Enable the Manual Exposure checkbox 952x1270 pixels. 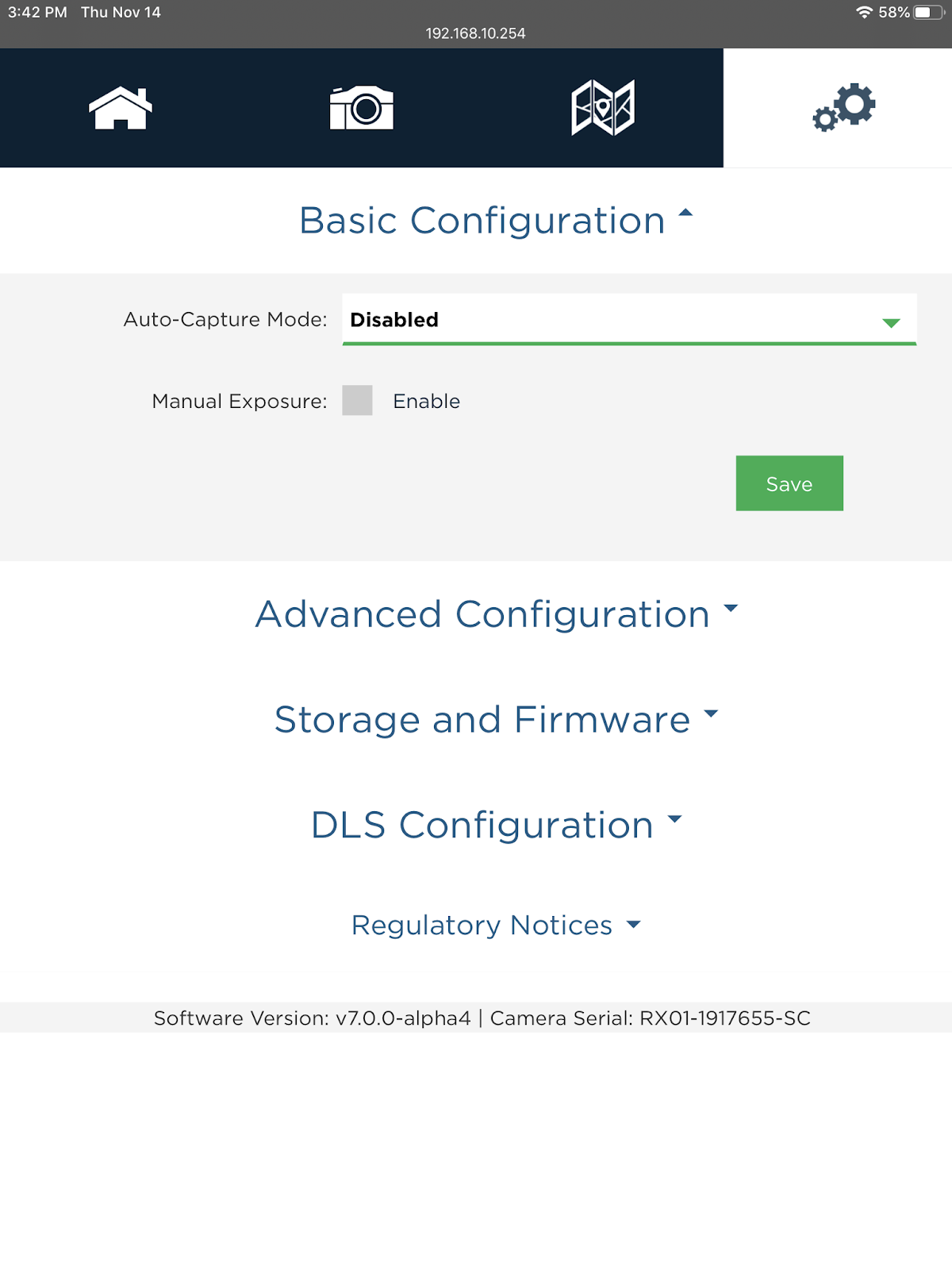click(357, 400)
